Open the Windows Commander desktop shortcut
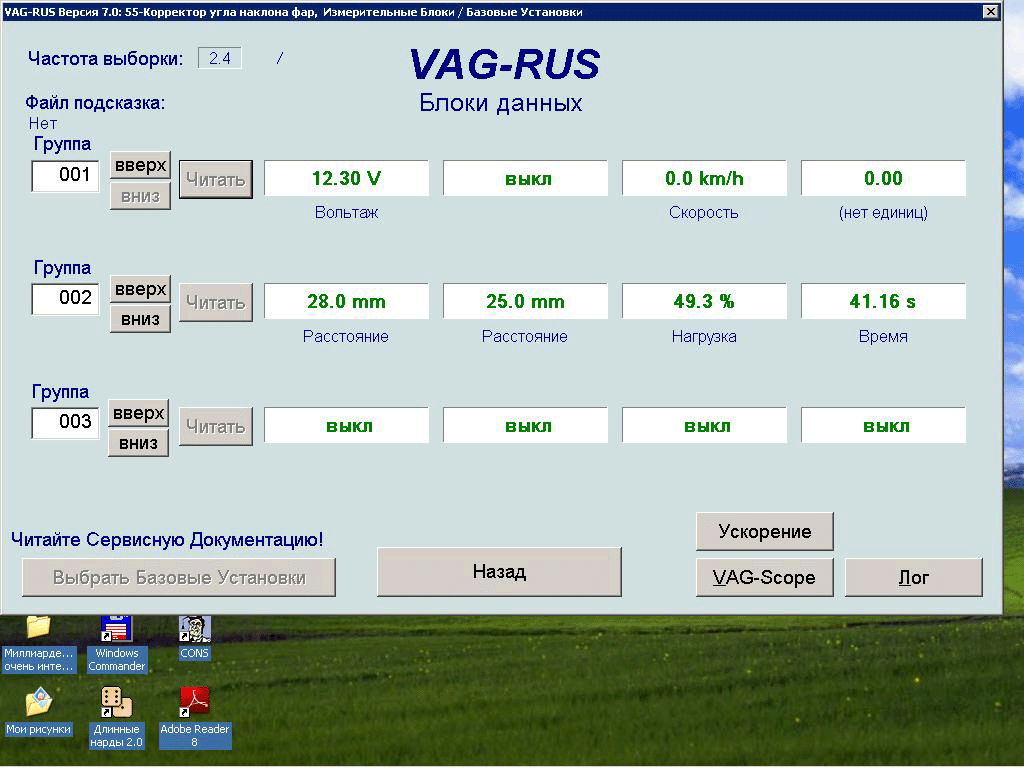 click(x=117, y=631)
